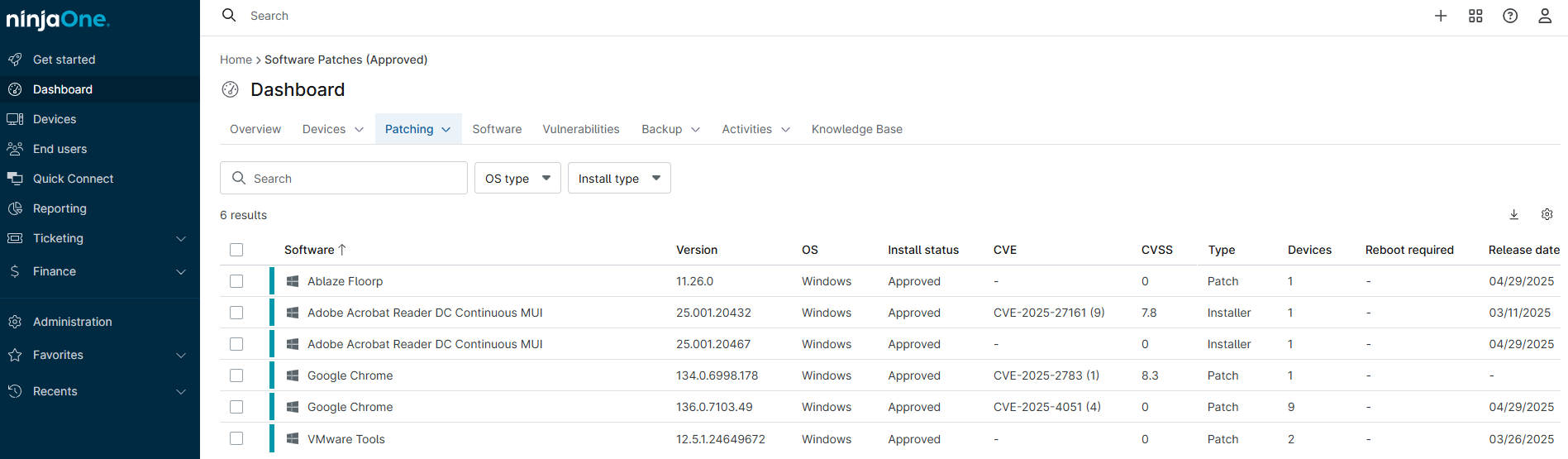1568x459 pixels.
Task: Go to Home breadcrumb link
Action: 236,60
